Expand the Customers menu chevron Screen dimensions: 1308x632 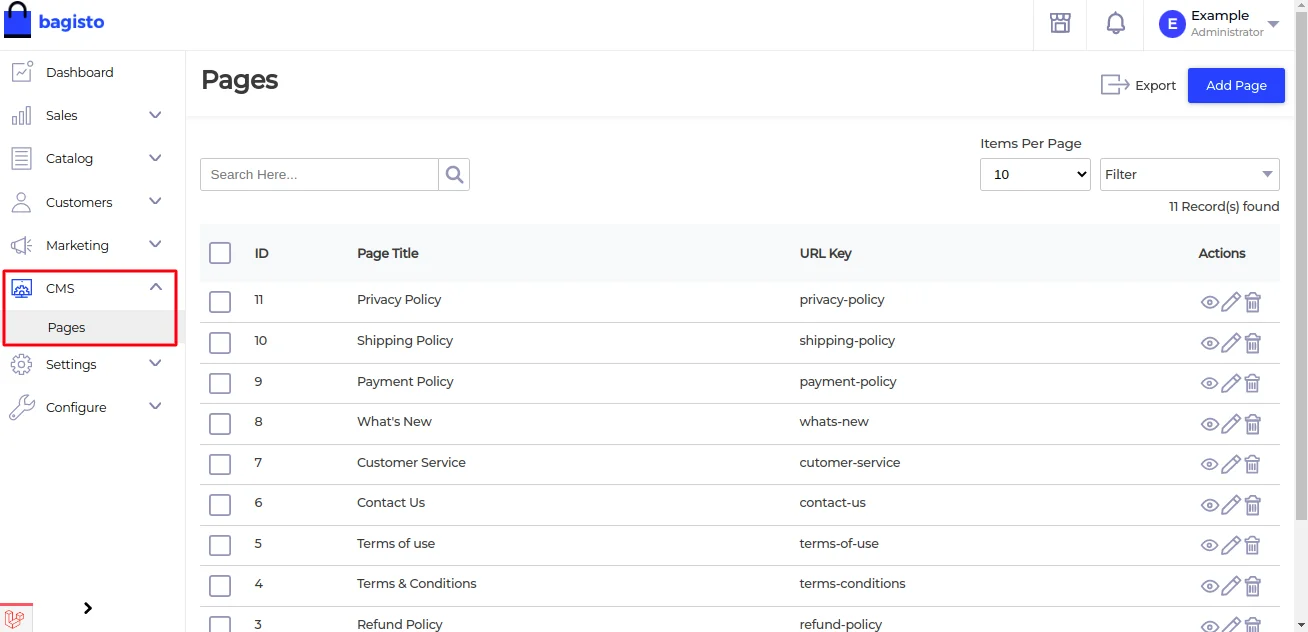(x=155, y=201)
